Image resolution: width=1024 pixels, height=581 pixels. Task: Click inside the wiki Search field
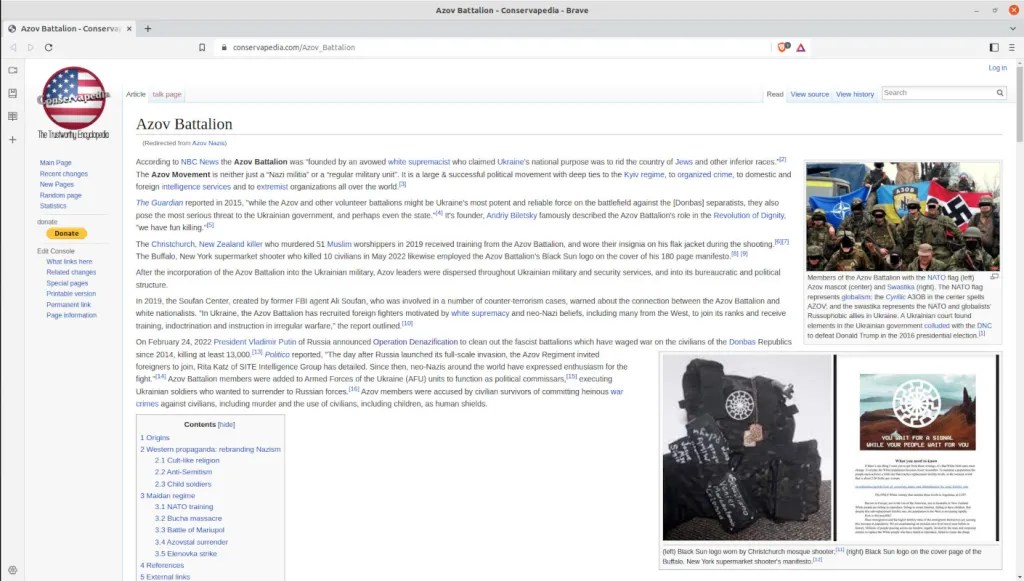tap(936, 93)
